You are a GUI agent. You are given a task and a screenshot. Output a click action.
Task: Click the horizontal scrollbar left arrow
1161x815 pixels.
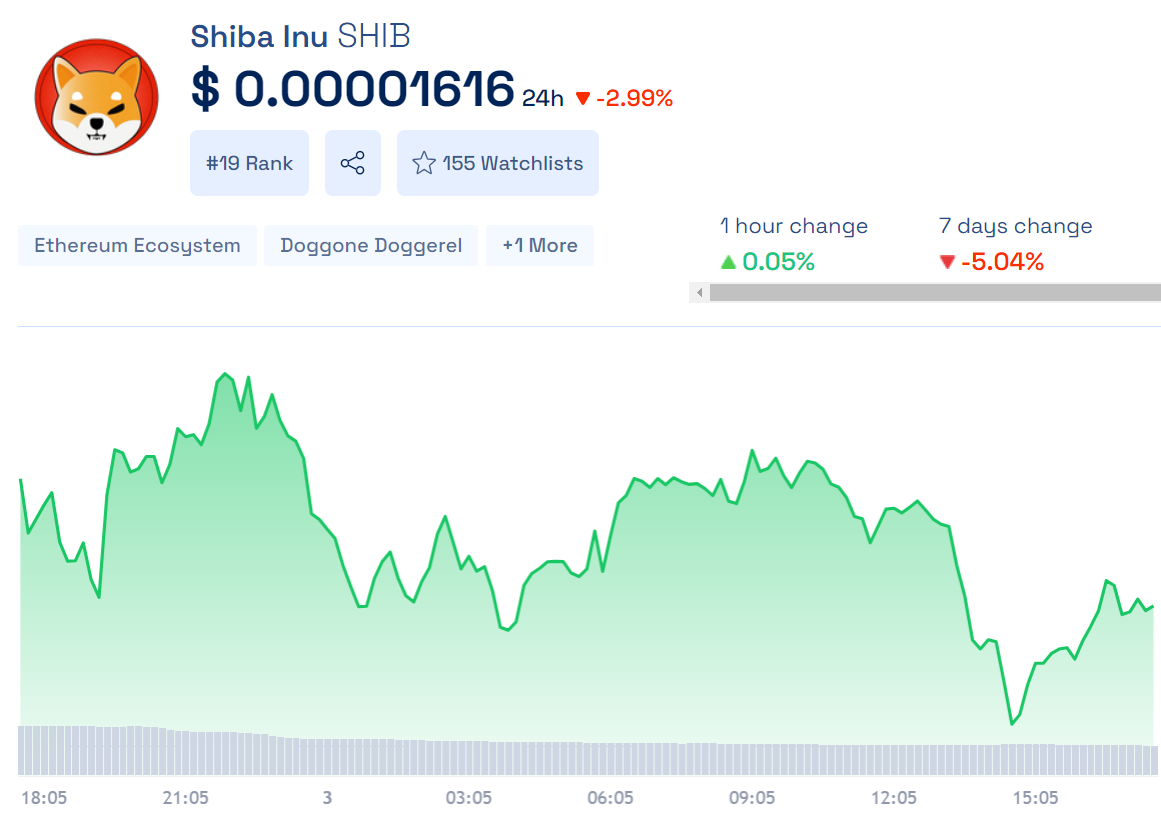[x=699, y=292]
